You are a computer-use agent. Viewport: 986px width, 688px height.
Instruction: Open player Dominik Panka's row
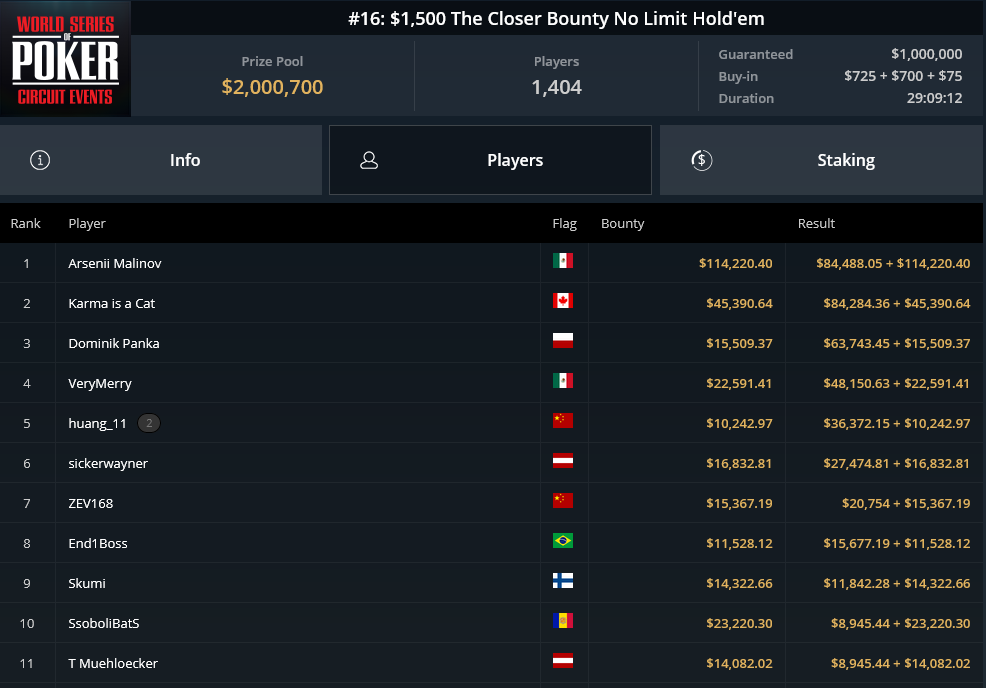pos(491,343)
